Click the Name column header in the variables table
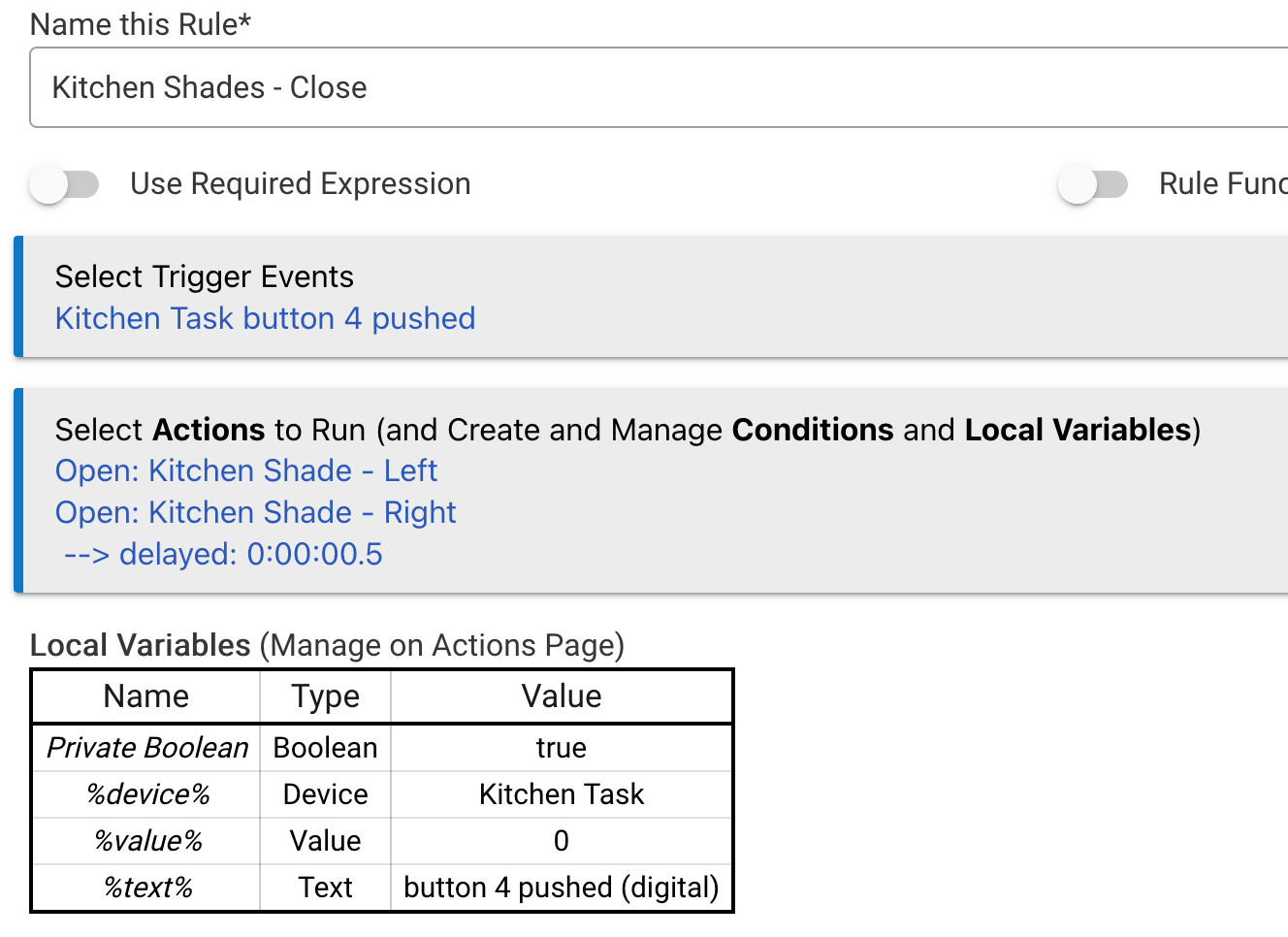Viewport: 1288px width, 937px height. pos(145,696)
